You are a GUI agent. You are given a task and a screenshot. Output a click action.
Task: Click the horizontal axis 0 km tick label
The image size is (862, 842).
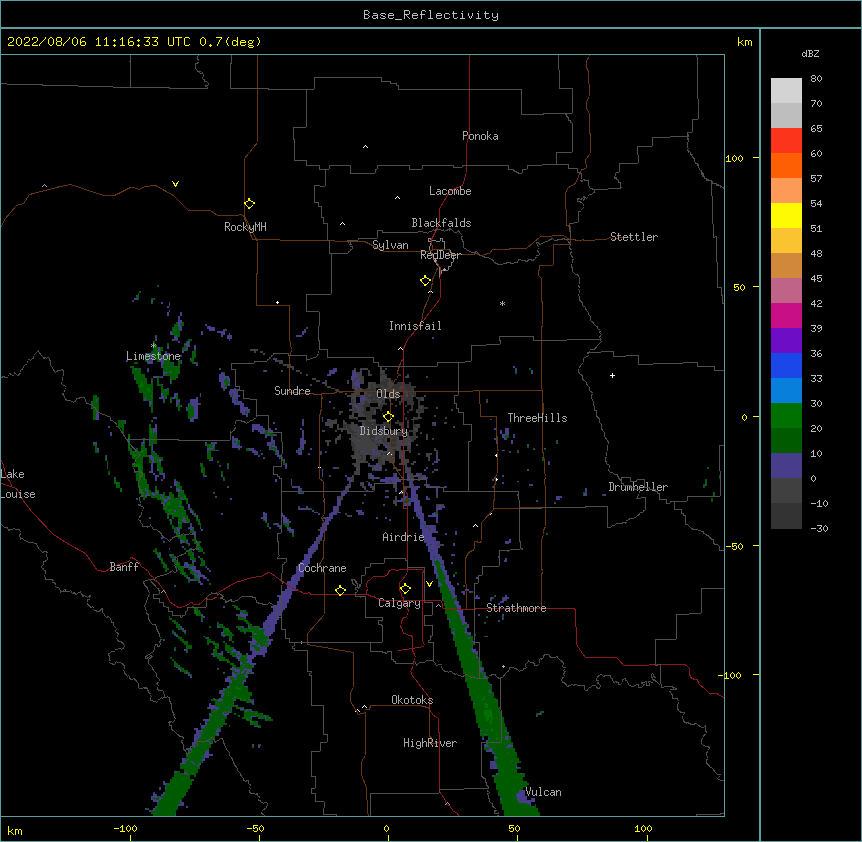pos(386,829)
